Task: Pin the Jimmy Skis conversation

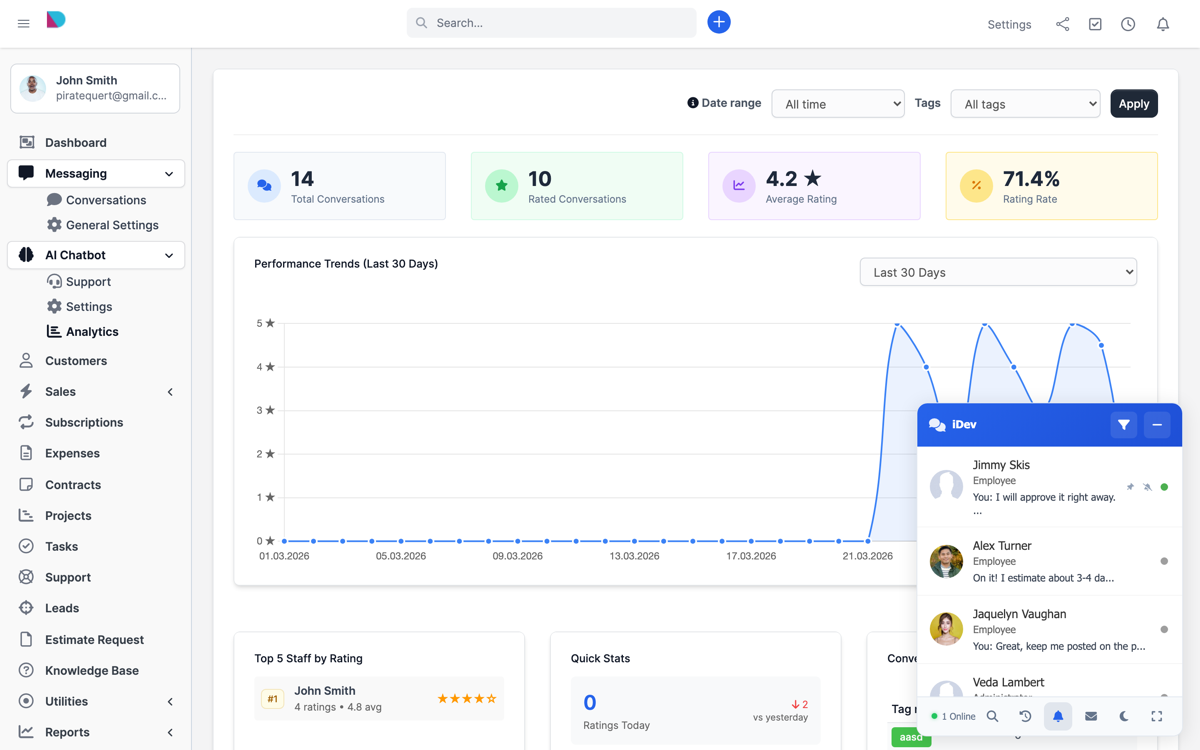Action: pos(1131,487)
